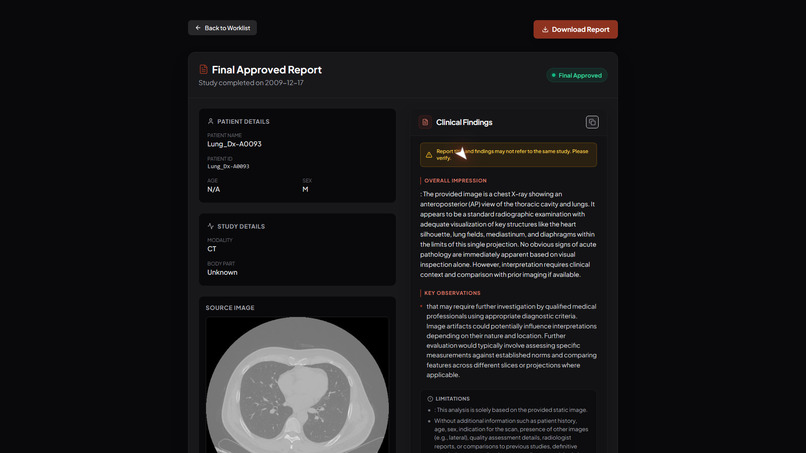This screenshot has height=453, width=806.
Task: Select patient name value Lung_Dx-A0093
Action: pyautogui.click(x=234, y=144)
